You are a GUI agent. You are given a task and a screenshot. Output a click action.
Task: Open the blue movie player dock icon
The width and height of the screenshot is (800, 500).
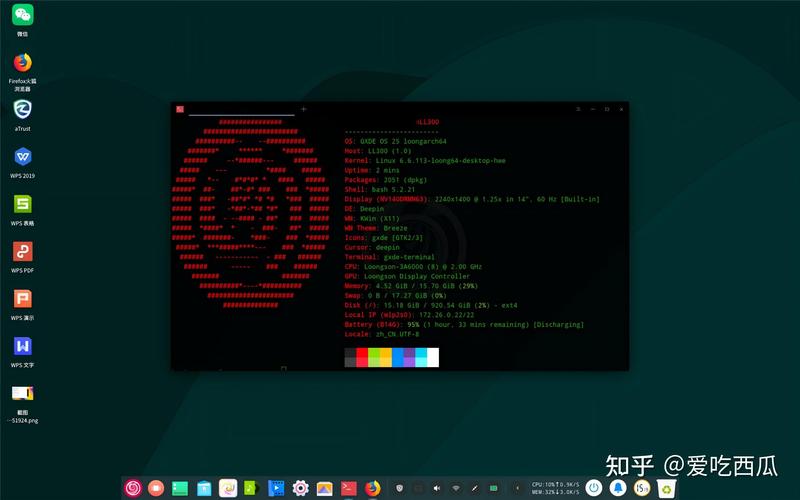coord(276,488)
